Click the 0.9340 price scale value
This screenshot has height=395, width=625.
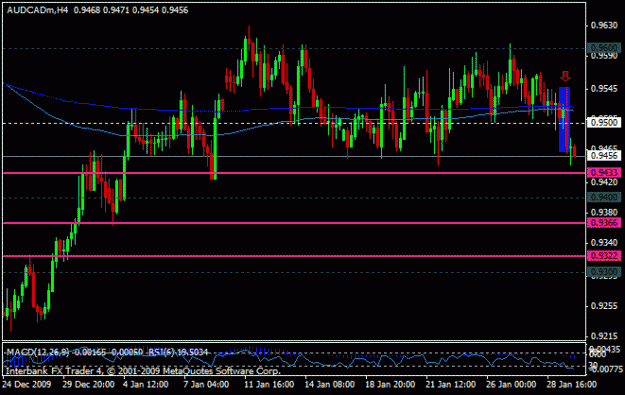click(604, 242)
